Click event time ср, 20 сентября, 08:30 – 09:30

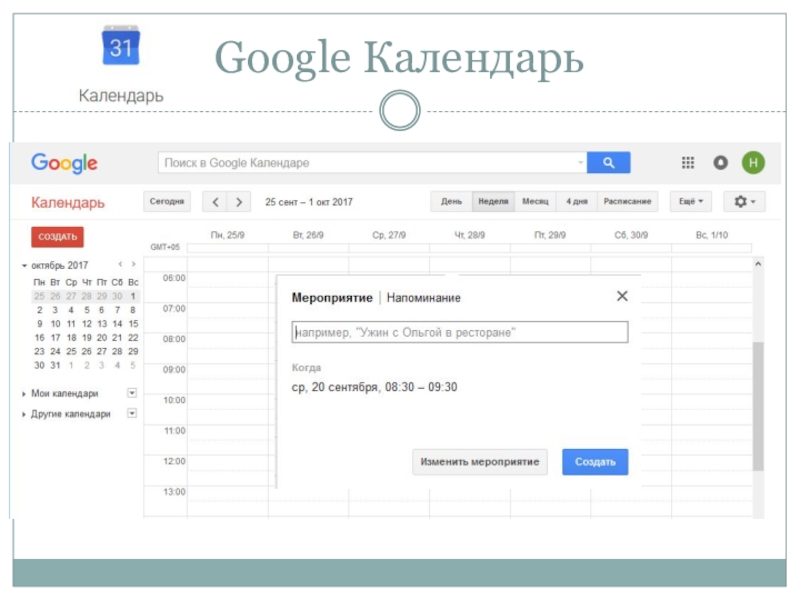[x=374, y=387]
